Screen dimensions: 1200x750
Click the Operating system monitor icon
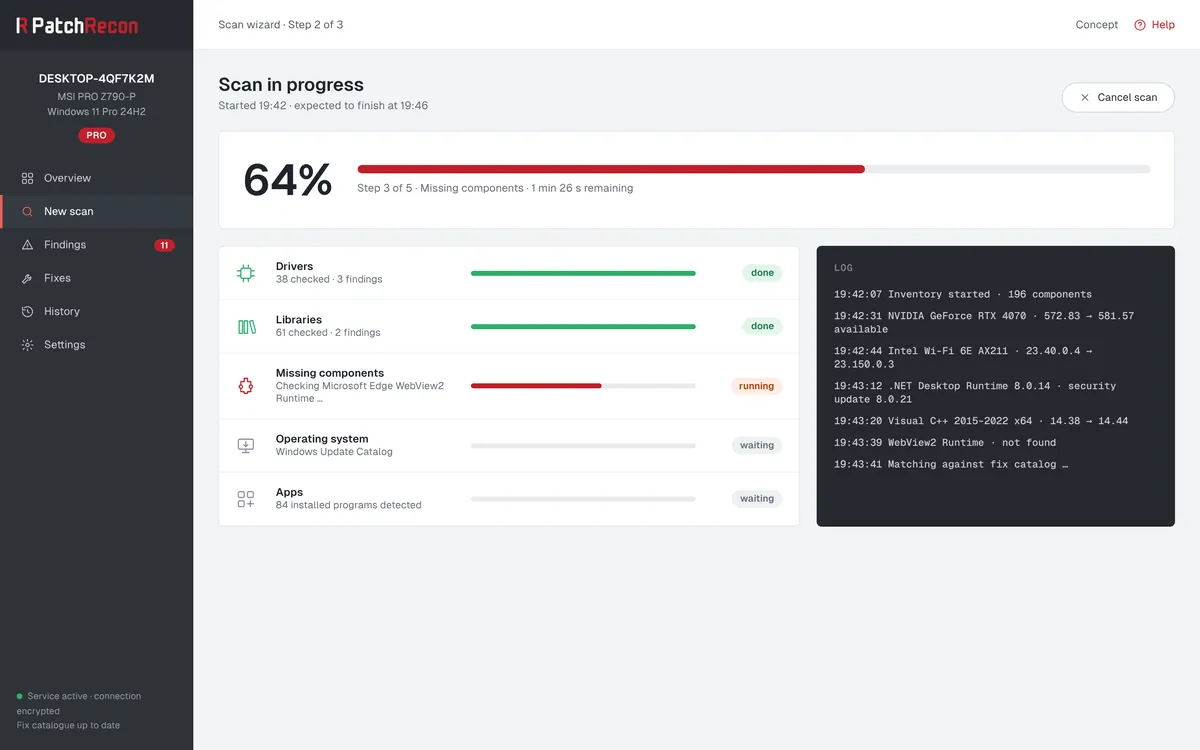pos(246,445)
